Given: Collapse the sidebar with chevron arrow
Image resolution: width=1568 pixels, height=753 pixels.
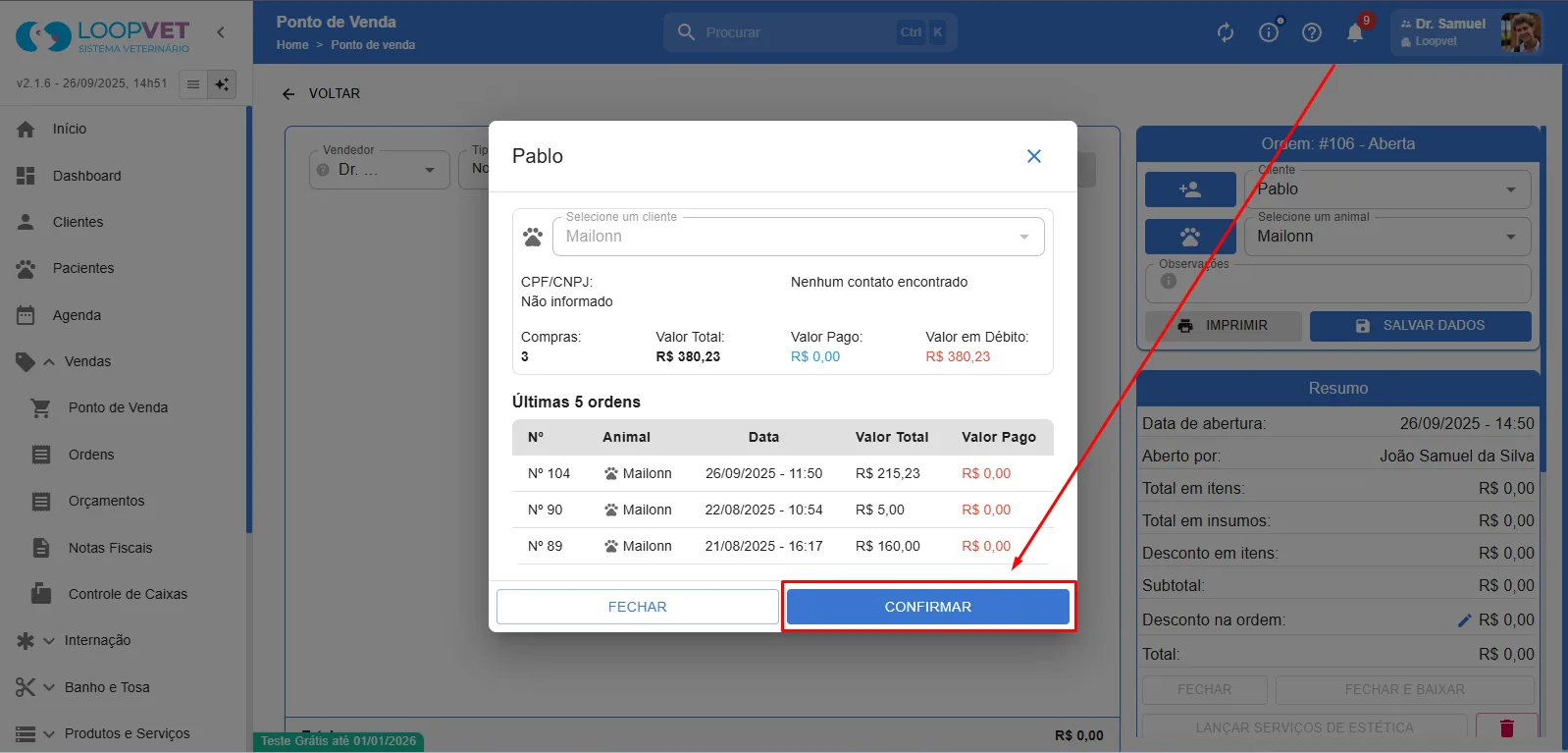Looking at the screenshot, I should [x=221, y=32].
